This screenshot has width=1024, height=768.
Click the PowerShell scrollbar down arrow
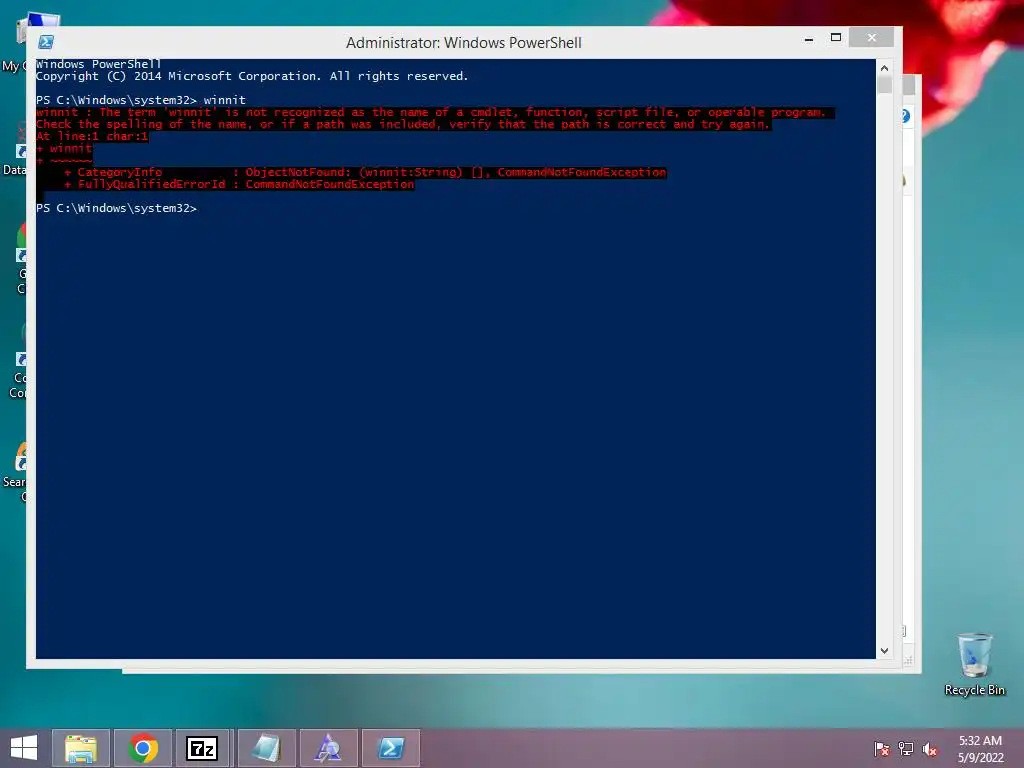pyautogui.click(x=884, y=650)
